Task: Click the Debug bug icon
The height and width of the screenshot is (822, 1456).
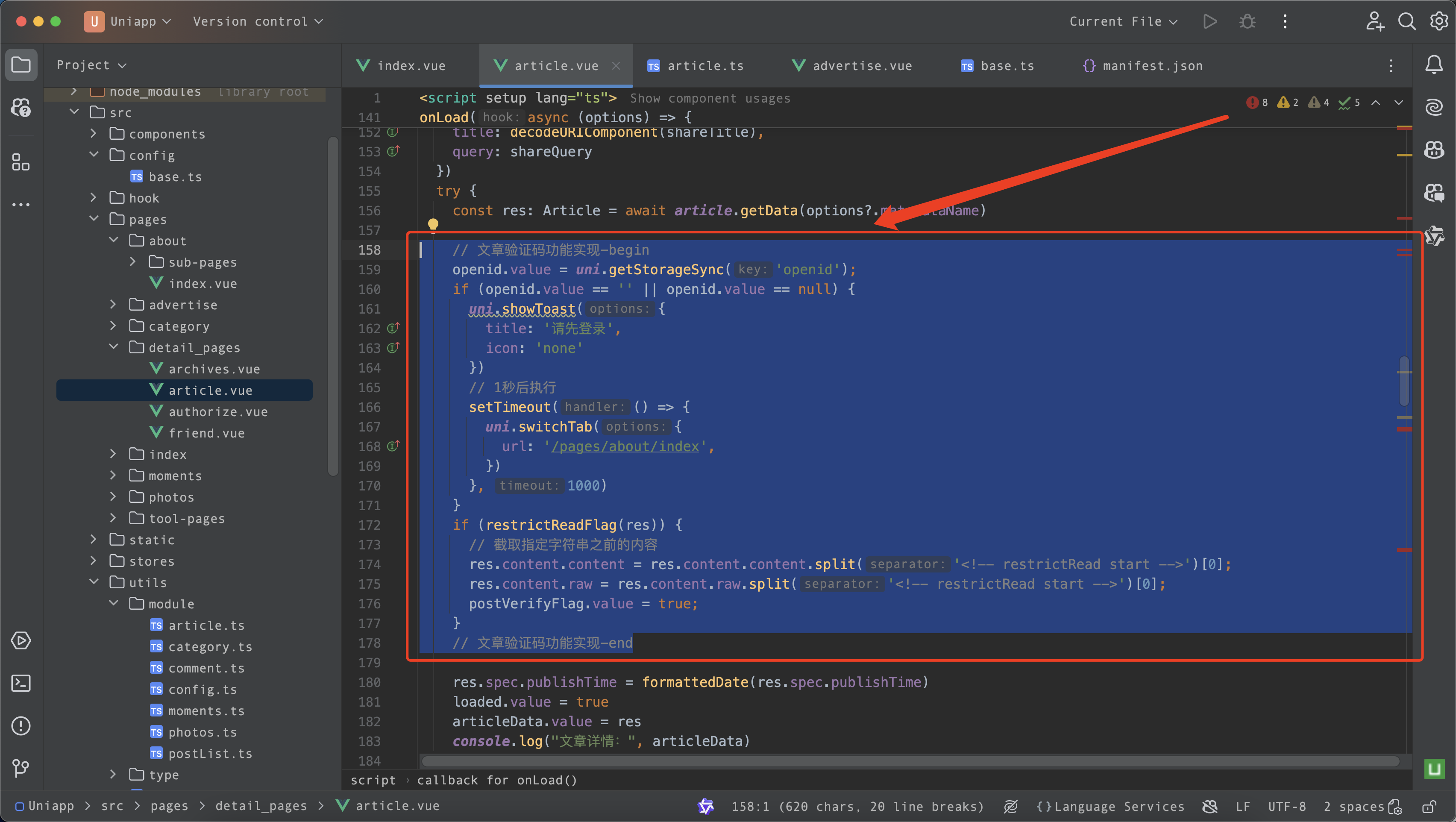Action: [1247, 21]
